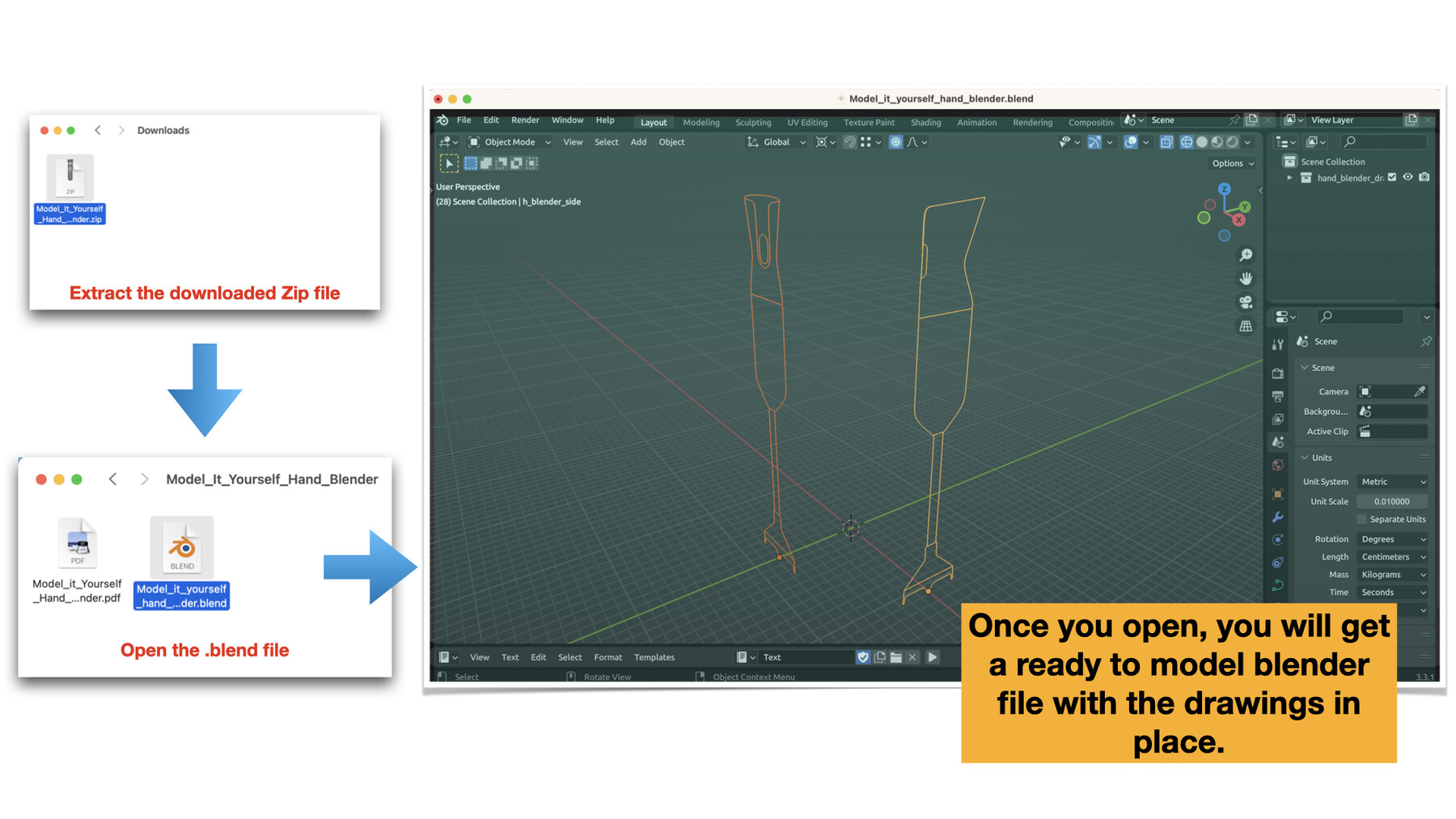Open the Object properties tab
1456x819 pixels.
coord(1278,494)
